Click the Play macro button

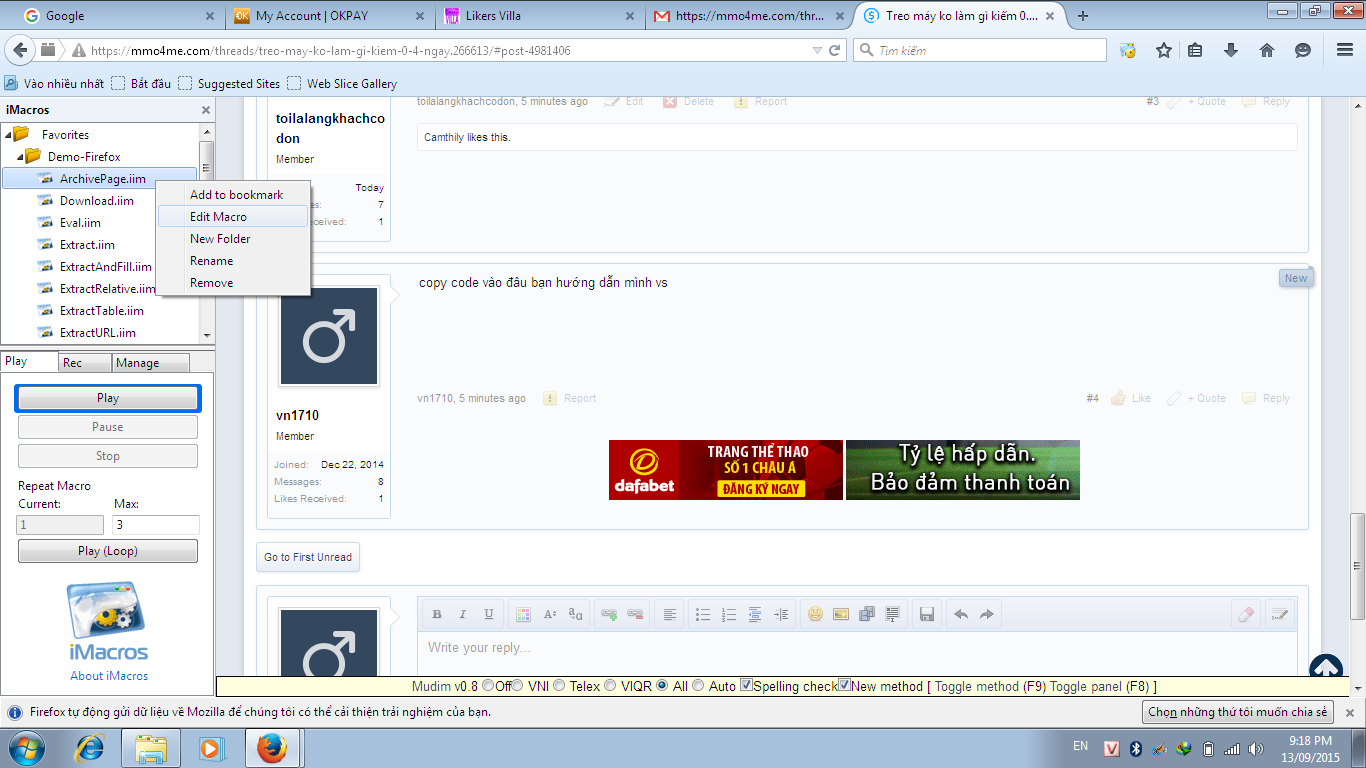[x=108, y=398]
